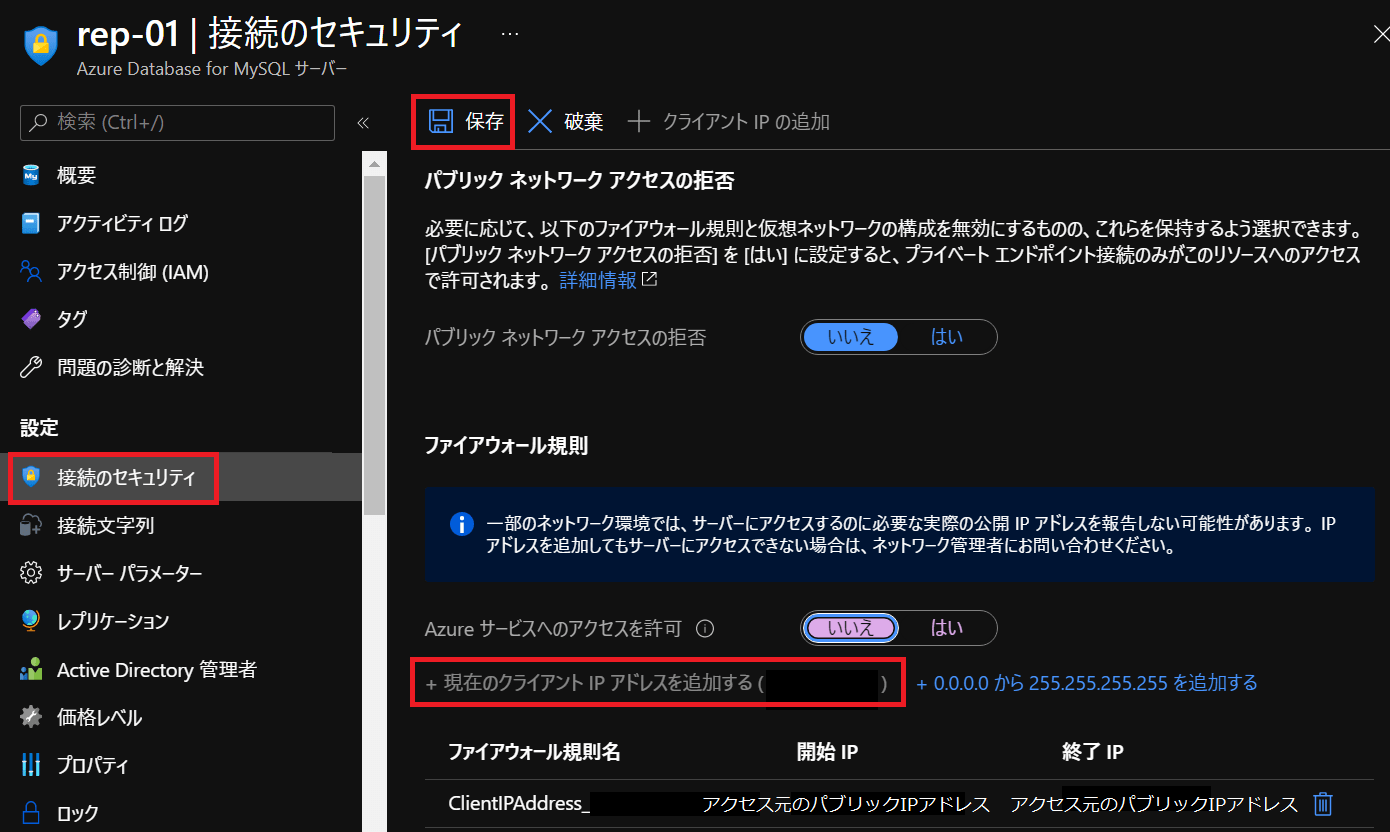1390x832 pixels.
Task: Click the ファイアウォール規則 section heading
Action: click(x=506, y=446)
